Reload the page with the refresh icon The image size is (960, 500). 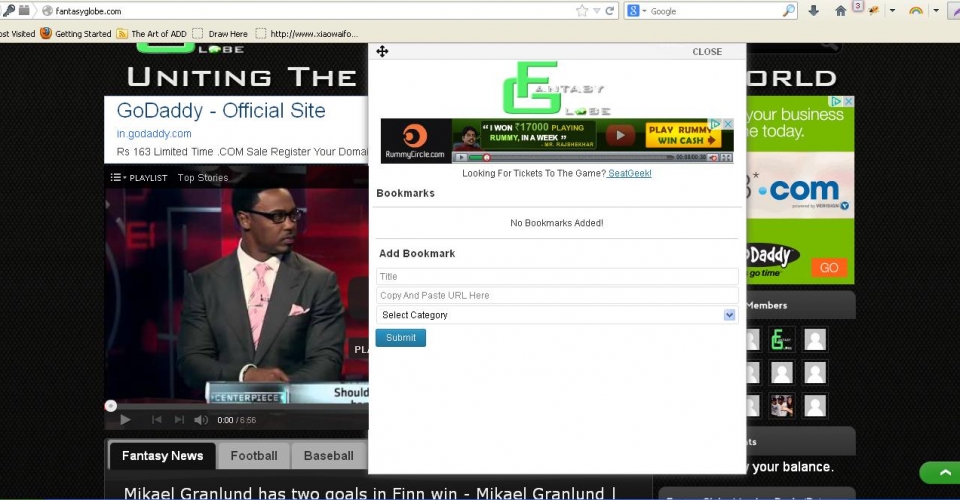pos(609,11)
